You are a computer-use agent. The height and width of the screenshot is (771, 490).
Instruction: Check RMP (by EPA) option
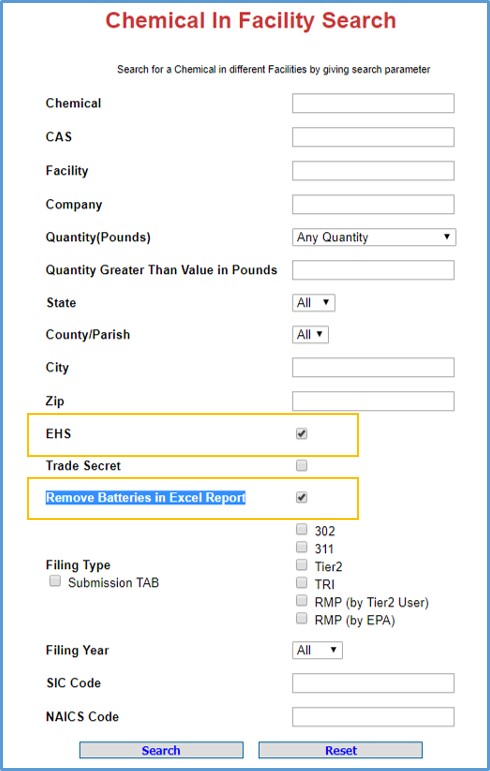(301, 618)
